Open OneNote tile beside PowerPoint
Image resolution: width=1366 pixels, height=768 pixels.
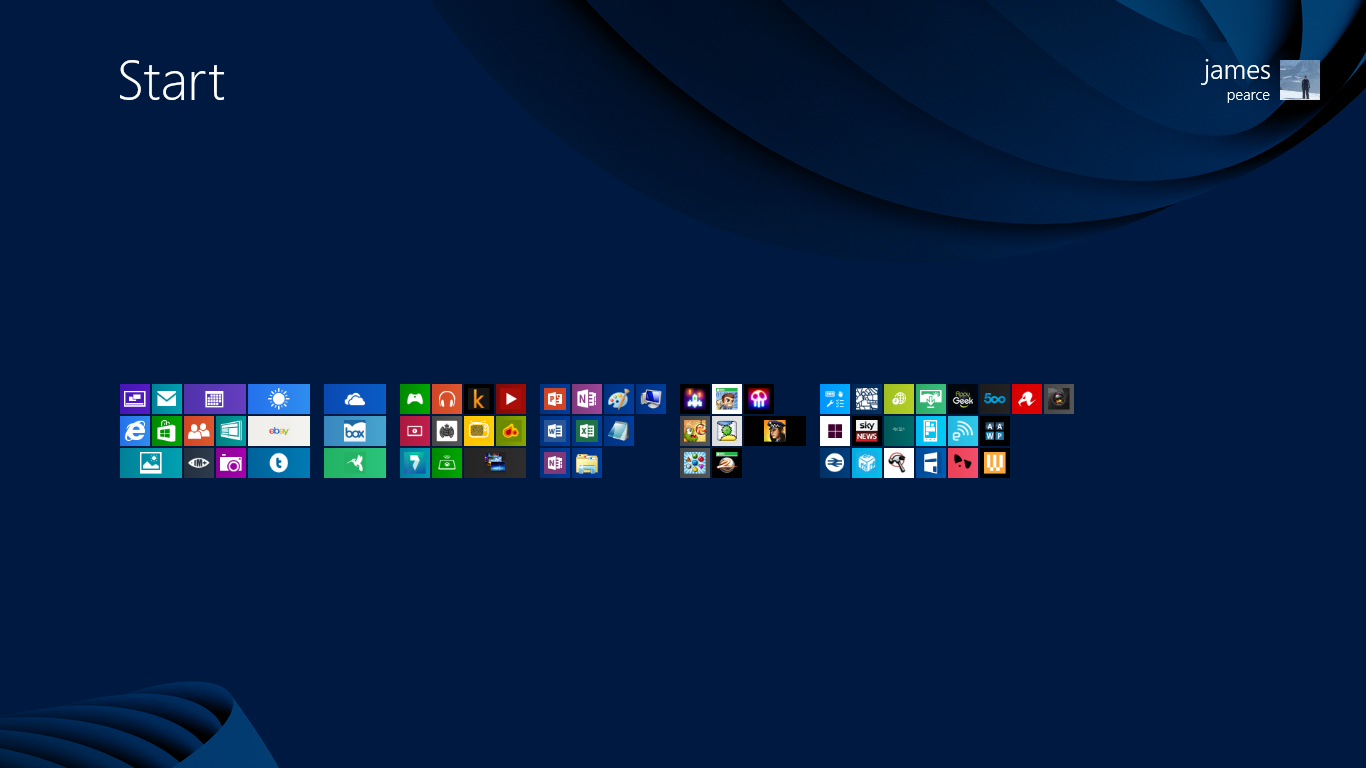[x=587, y=399]
